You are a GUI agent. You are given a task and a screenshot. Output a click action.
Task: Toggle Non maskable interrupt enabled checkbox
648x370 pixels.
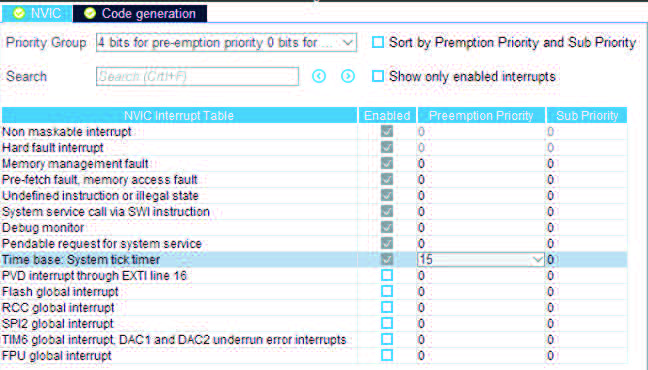point(387,131)
